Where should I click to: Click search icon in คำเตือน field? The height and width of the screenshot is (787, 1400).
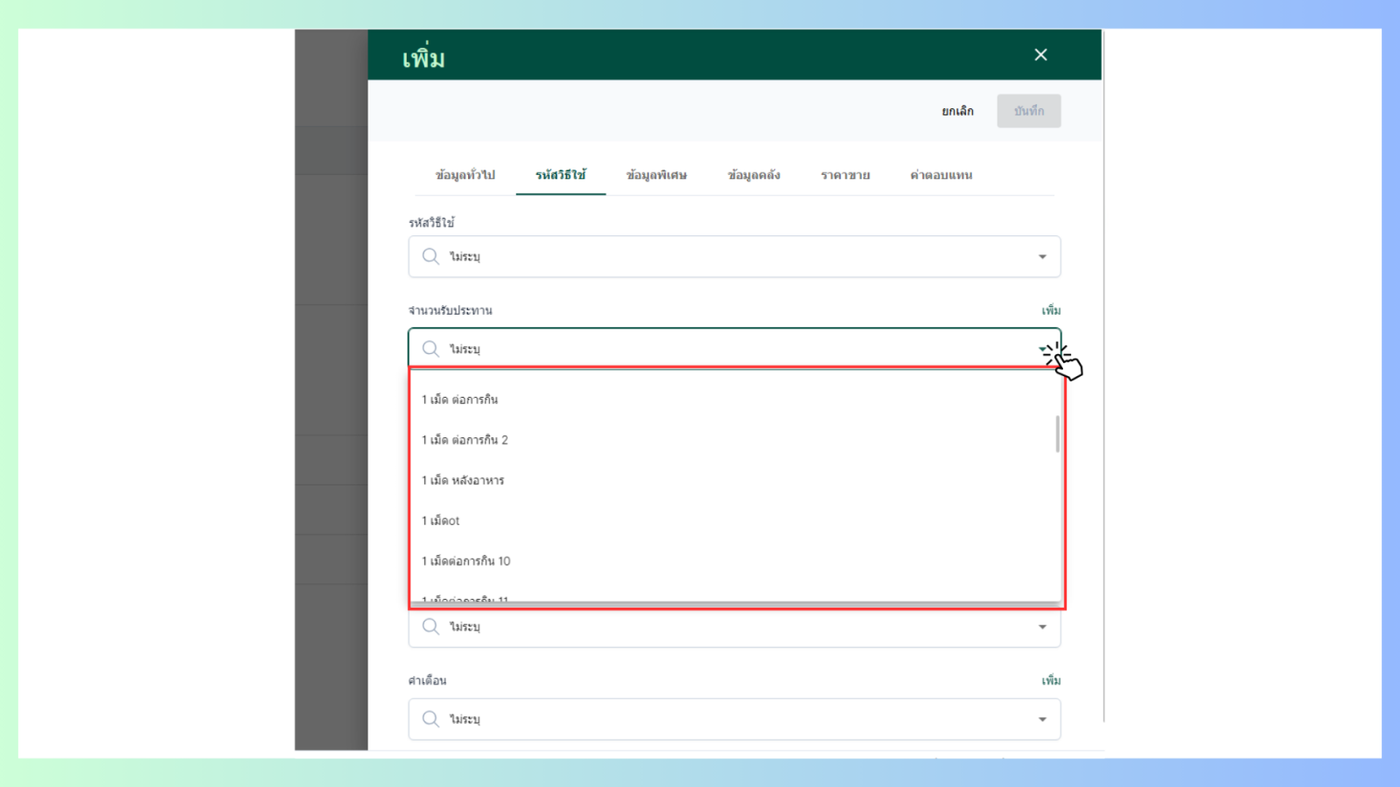(431, 719)
